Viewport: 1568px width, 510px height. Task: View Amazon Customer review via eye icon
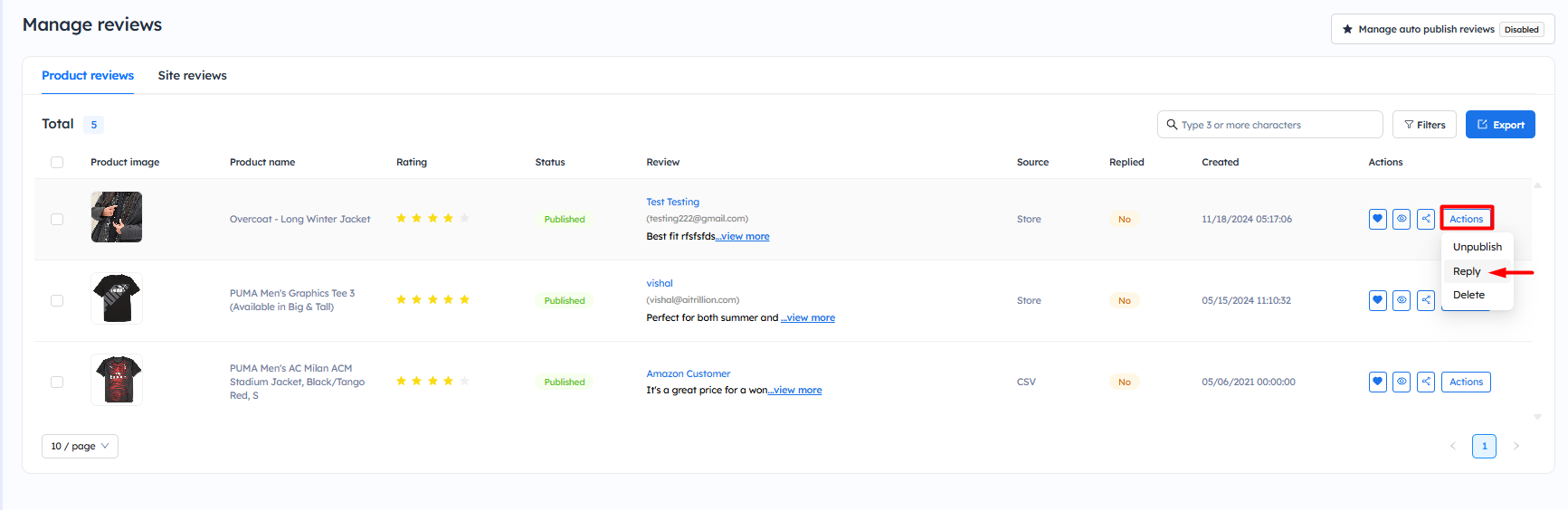pyautogui.click(x=1402, y=382)
